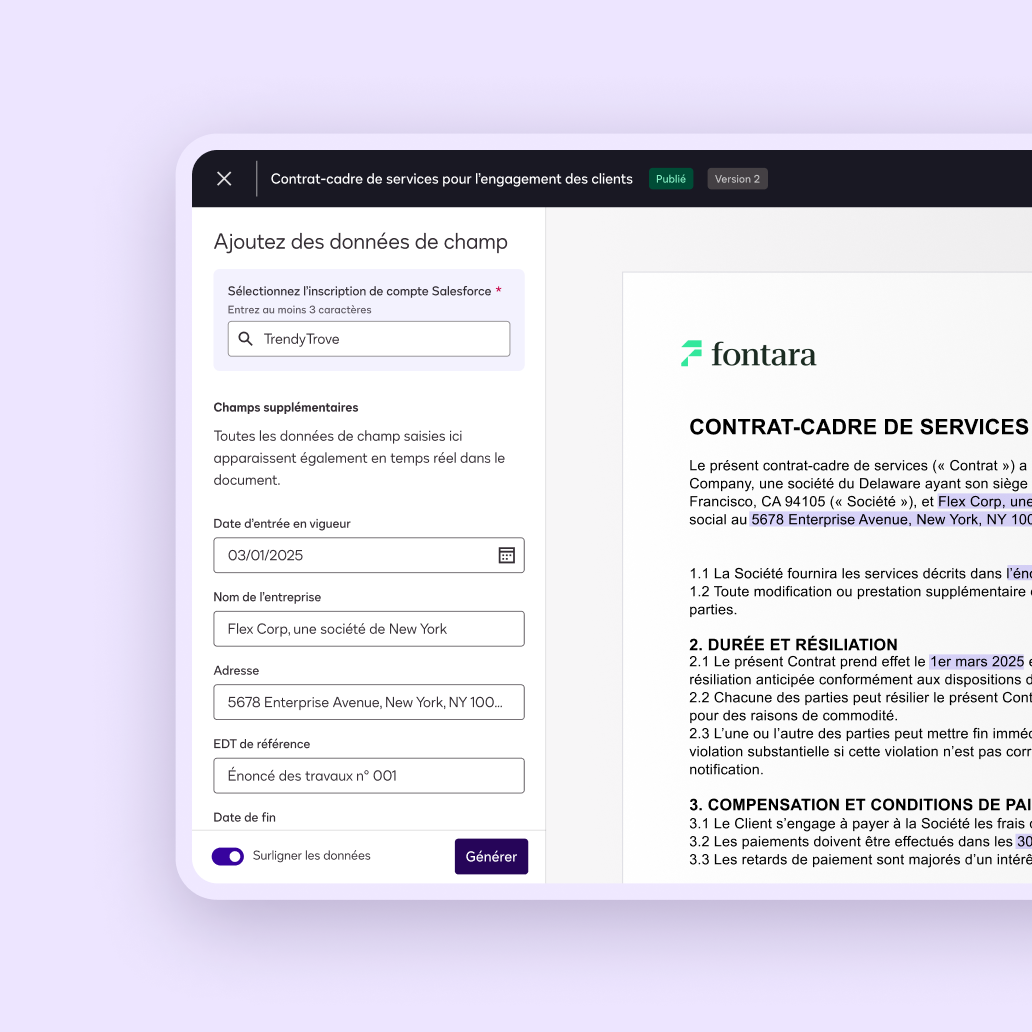Click the Version 2 badge
Image resolution: width=1032 pixels, height=1032 pixels.
click(x=737, y=179)
